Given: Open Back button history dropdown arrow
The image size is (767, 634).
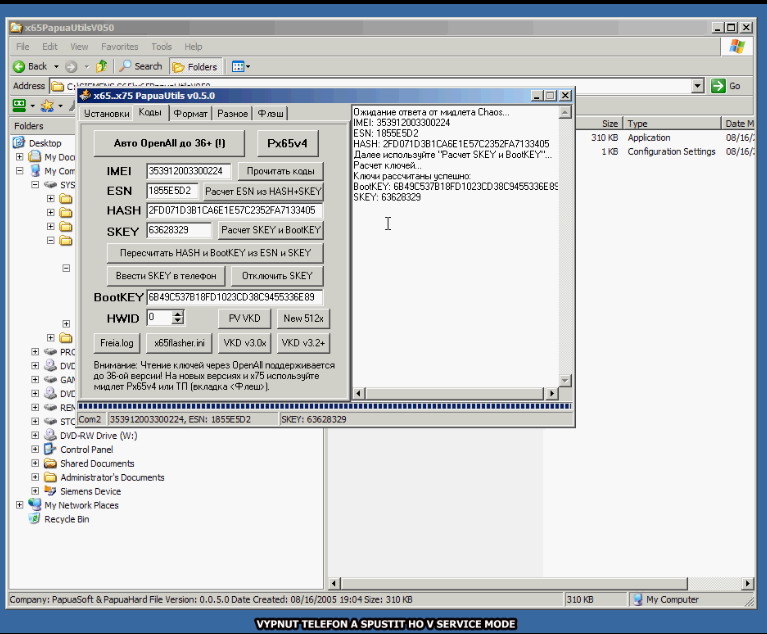Looking at the screenshot, I should pyautogui.click(x=56, y=67).
